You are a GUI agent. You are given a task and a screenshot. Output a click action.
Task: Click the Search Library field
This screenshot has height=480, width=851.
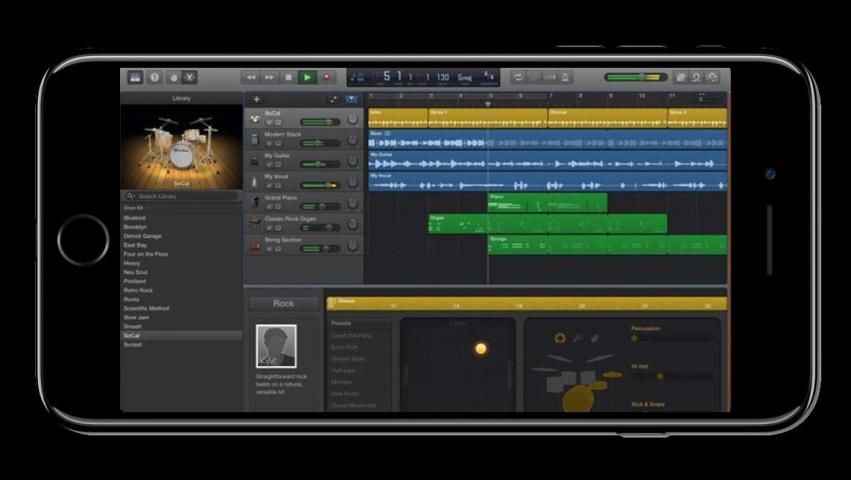[x=181, y=196]
